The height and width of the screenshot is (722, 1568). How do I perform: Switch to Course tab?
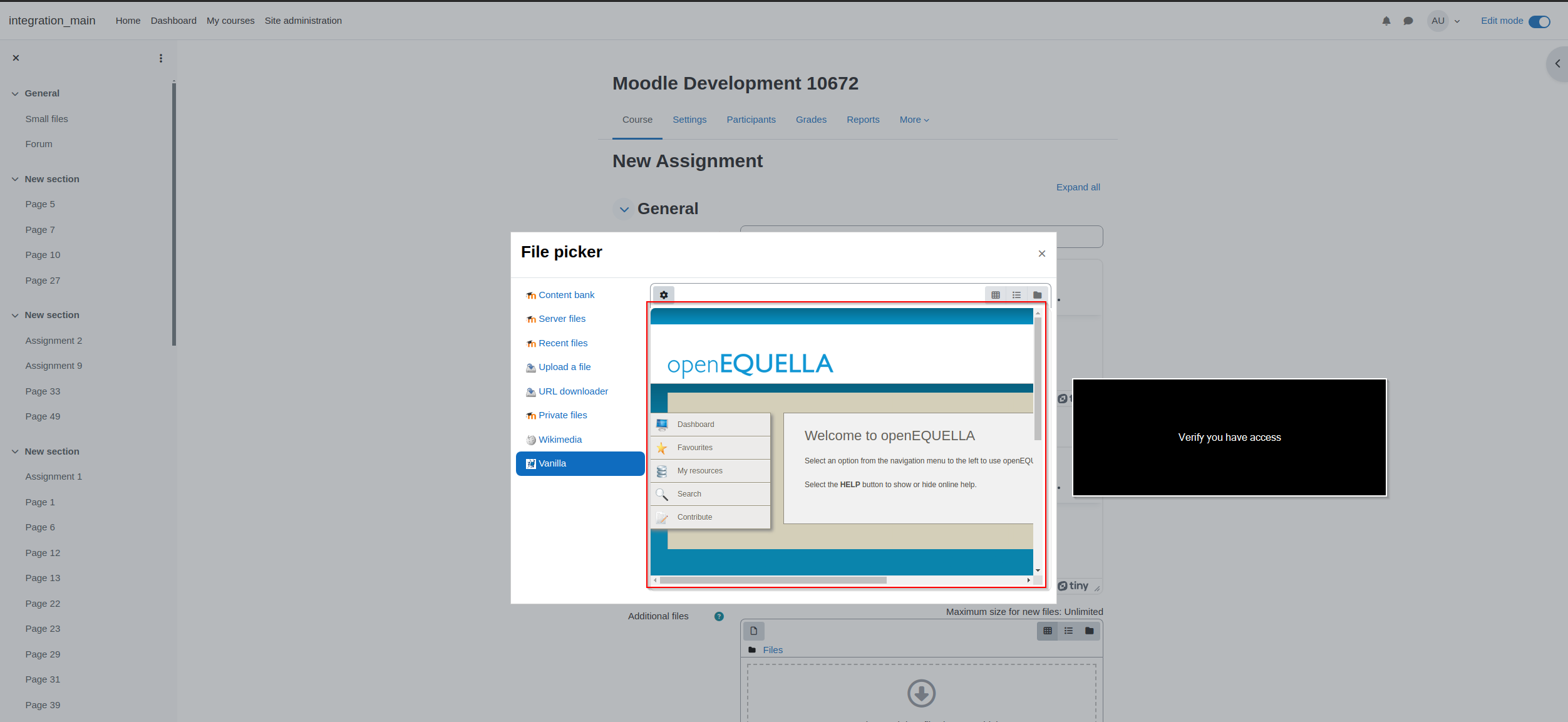pyautogui.click(x=637, y=120)
